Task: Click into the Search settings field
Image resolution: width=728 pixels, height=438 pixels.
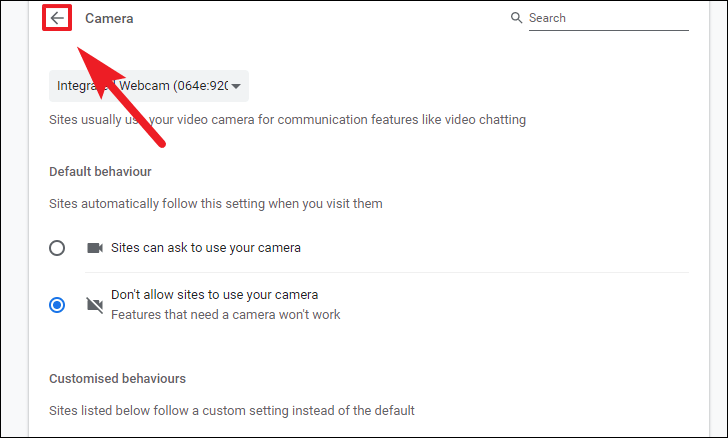Action: point(609,18)
